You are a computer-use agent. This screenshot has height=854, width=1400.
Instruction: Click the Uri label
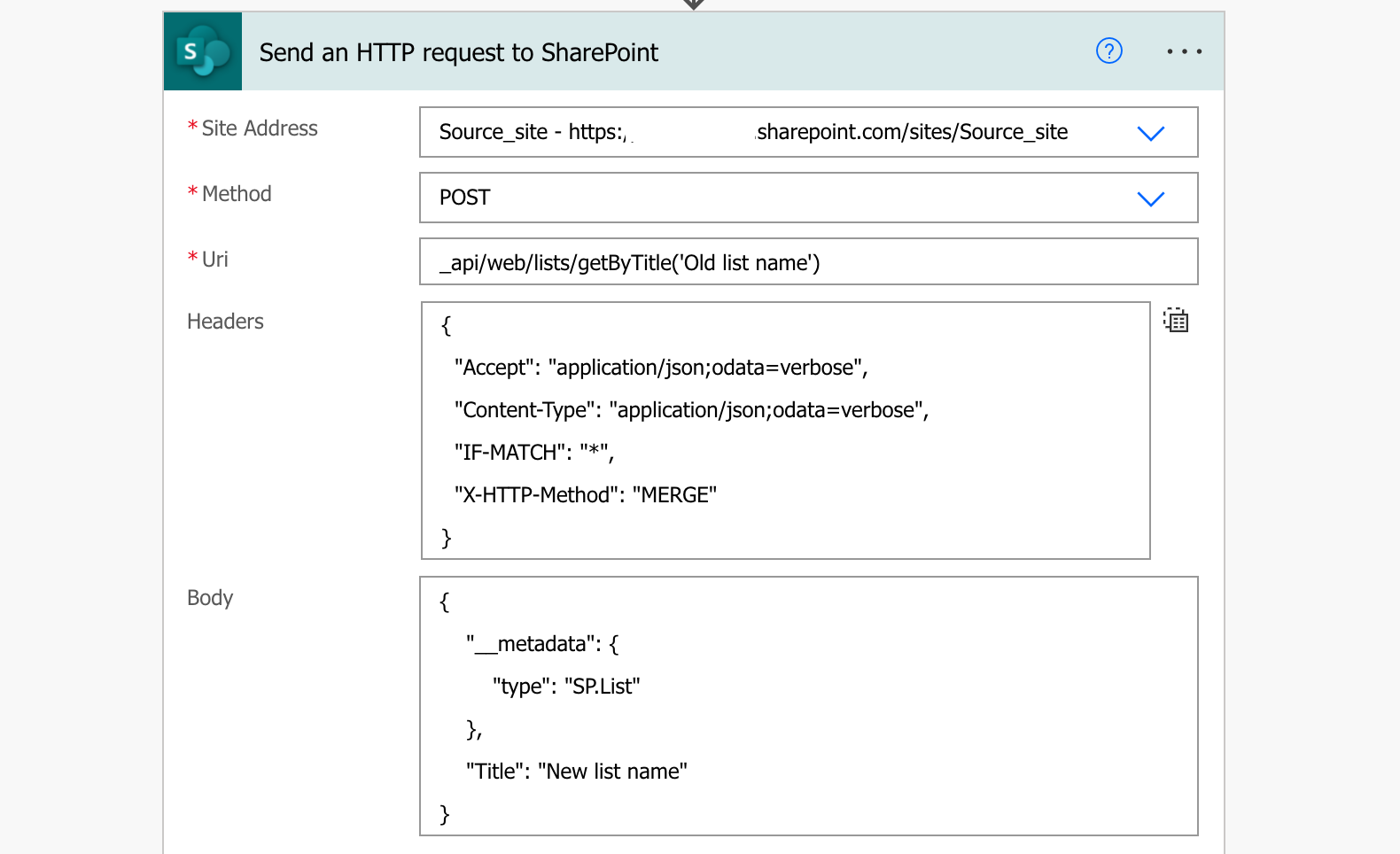[215, 260]
